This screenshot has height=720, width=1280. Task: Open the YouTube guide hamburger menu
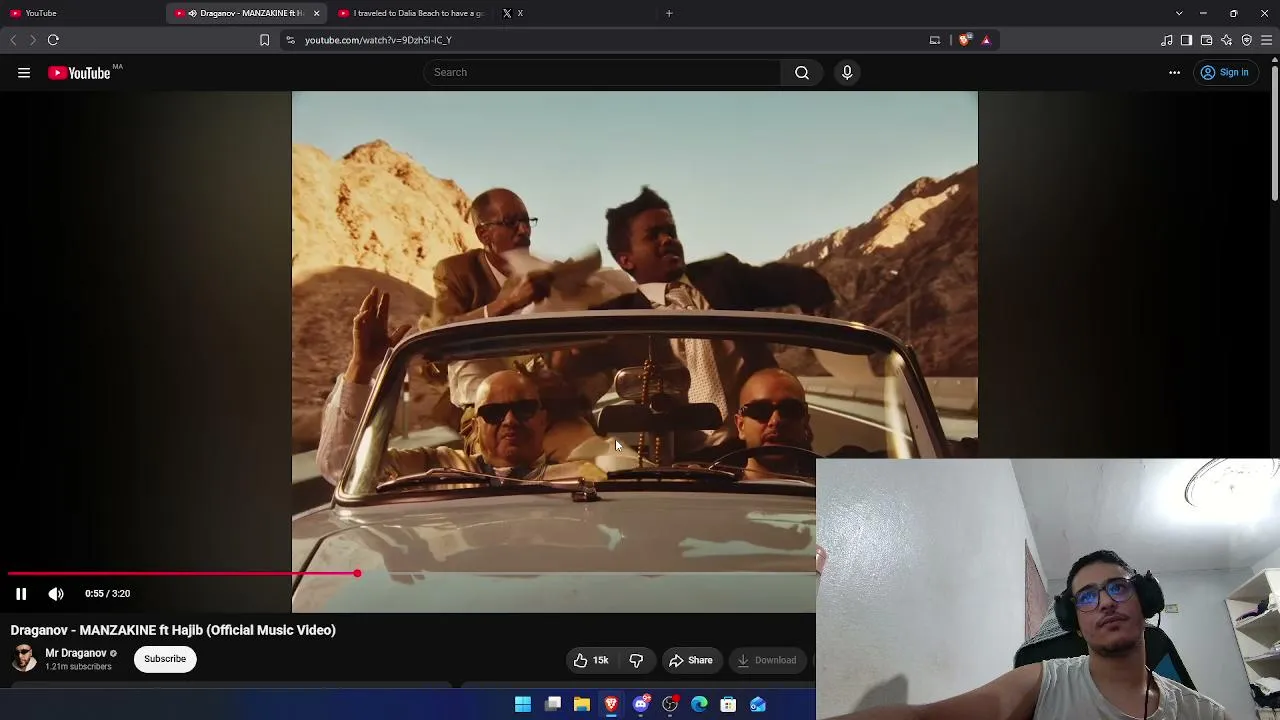coord(24,72)
